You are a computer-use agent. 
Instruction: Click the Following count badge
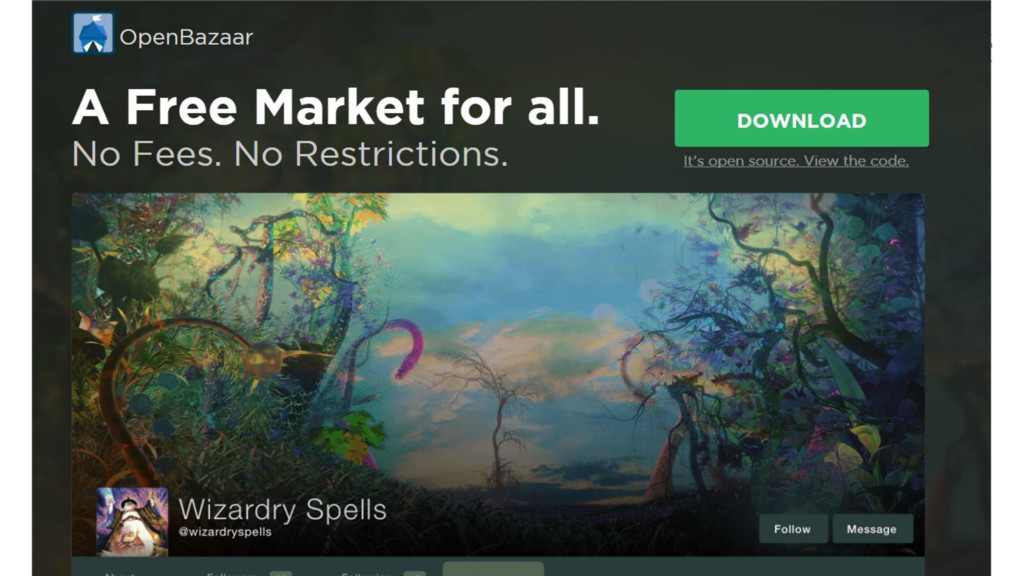415,573
